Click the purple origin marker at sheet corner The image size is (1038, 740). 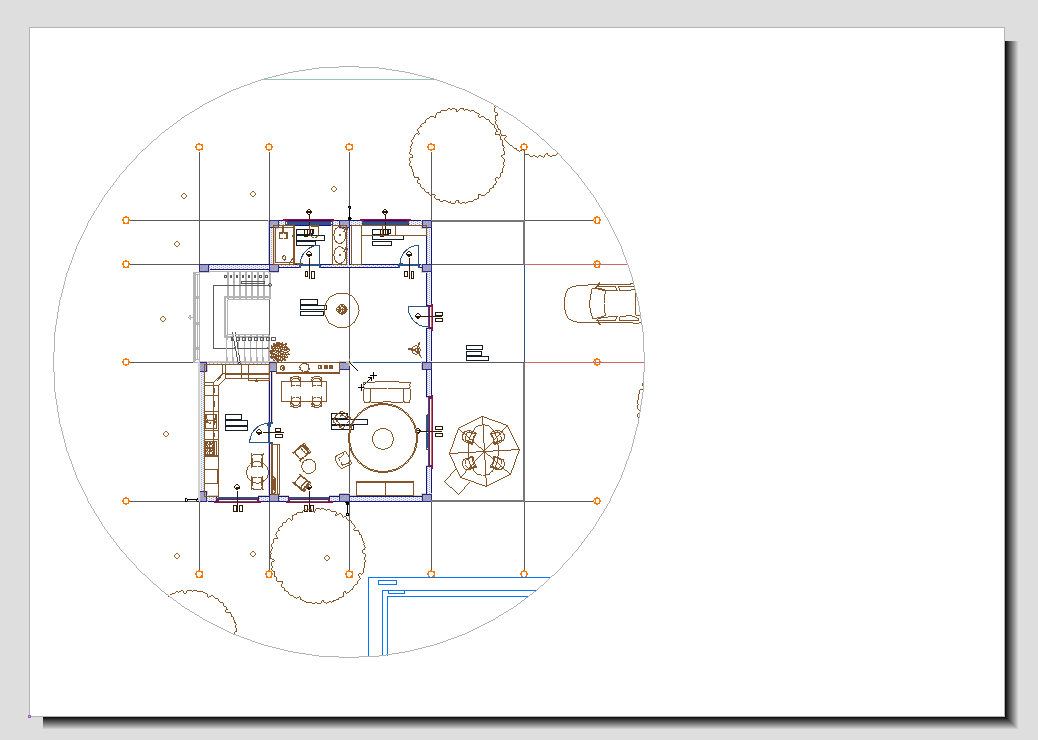29,716
